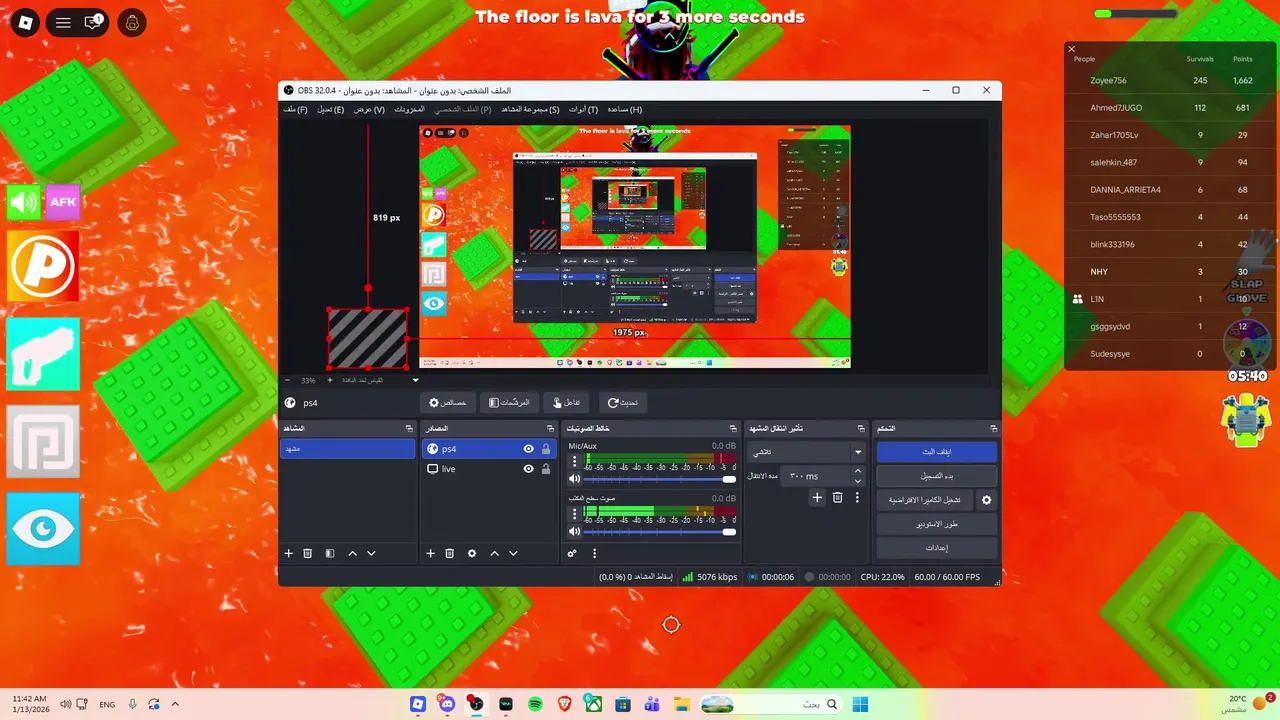Click the cyan eye spectate button

coord(43,529)
